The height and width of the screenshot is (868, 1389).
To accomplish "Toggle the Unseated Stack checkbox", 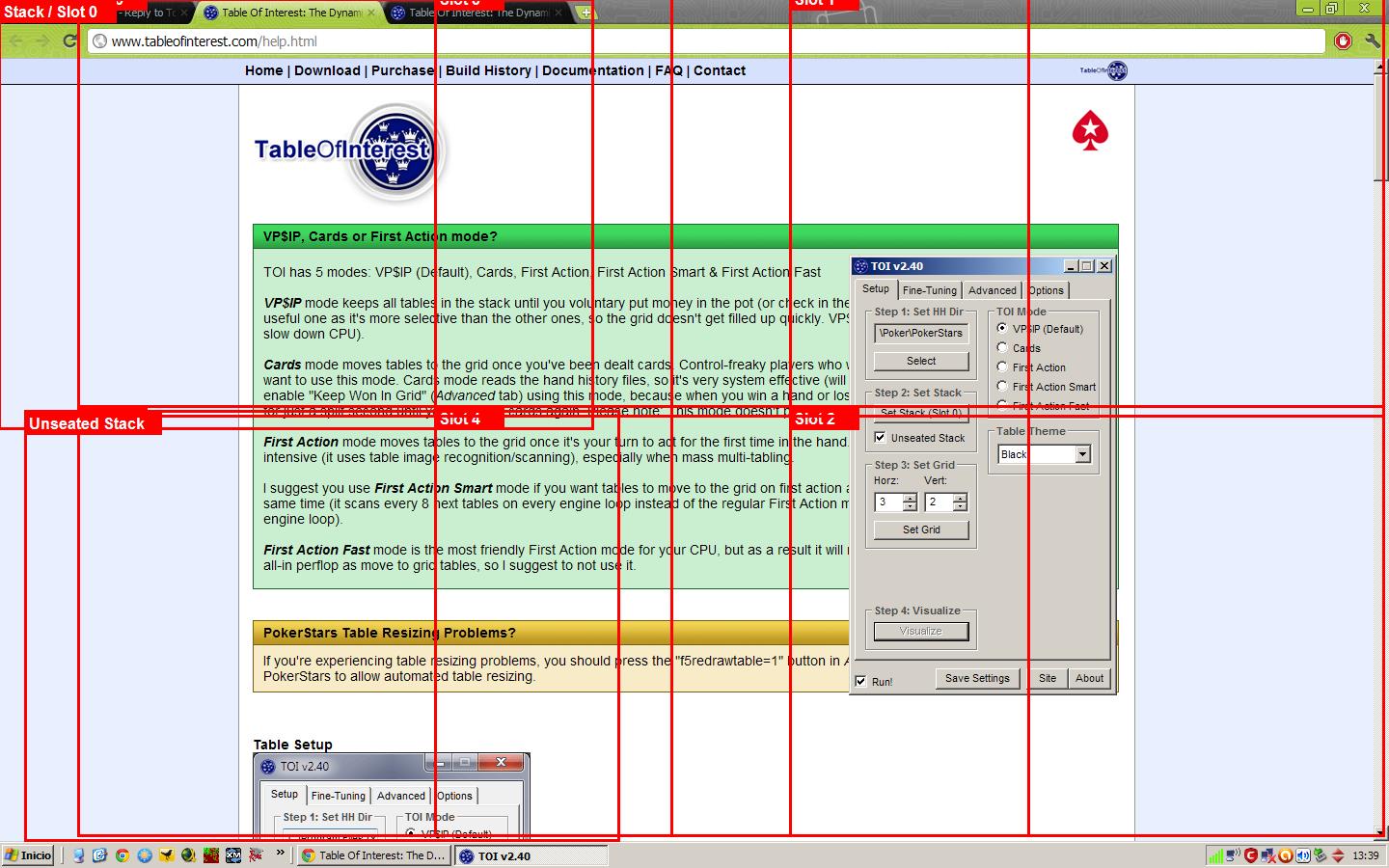I will (880, 437).
